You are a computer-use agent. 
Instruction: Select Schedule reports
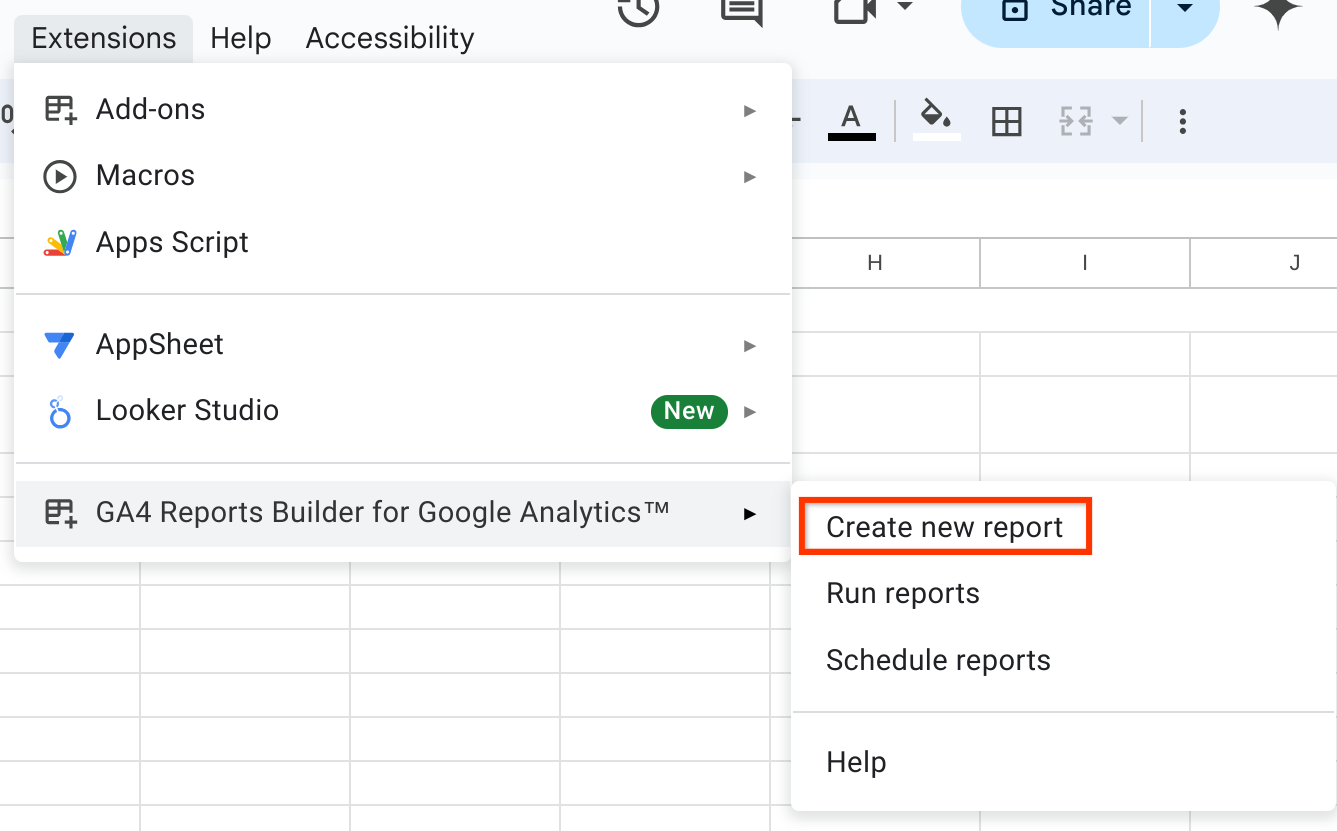[x=938, y=660]
